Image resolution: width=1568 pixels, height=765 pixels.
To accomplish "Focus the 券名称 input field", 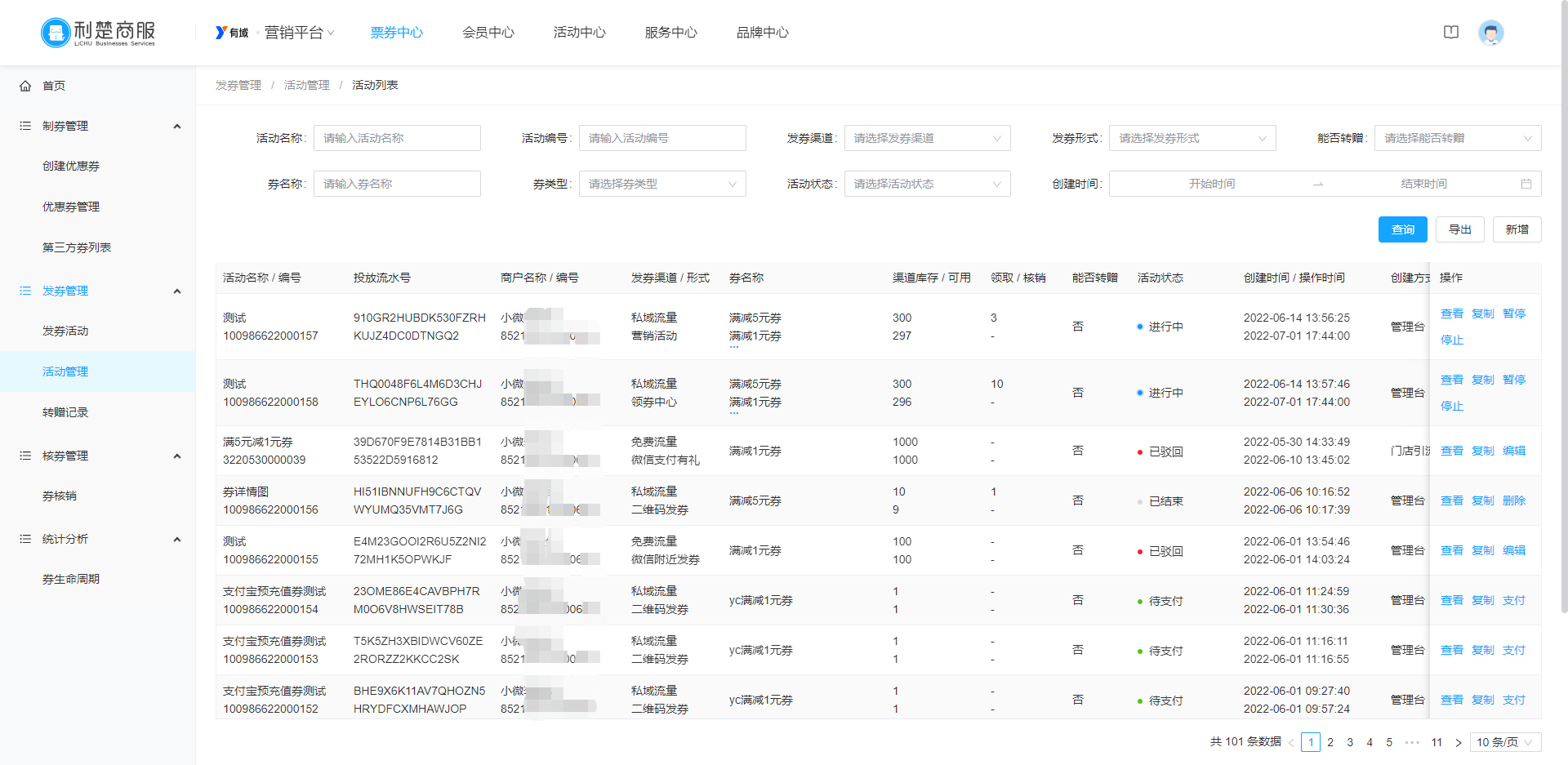I will 397,184.
